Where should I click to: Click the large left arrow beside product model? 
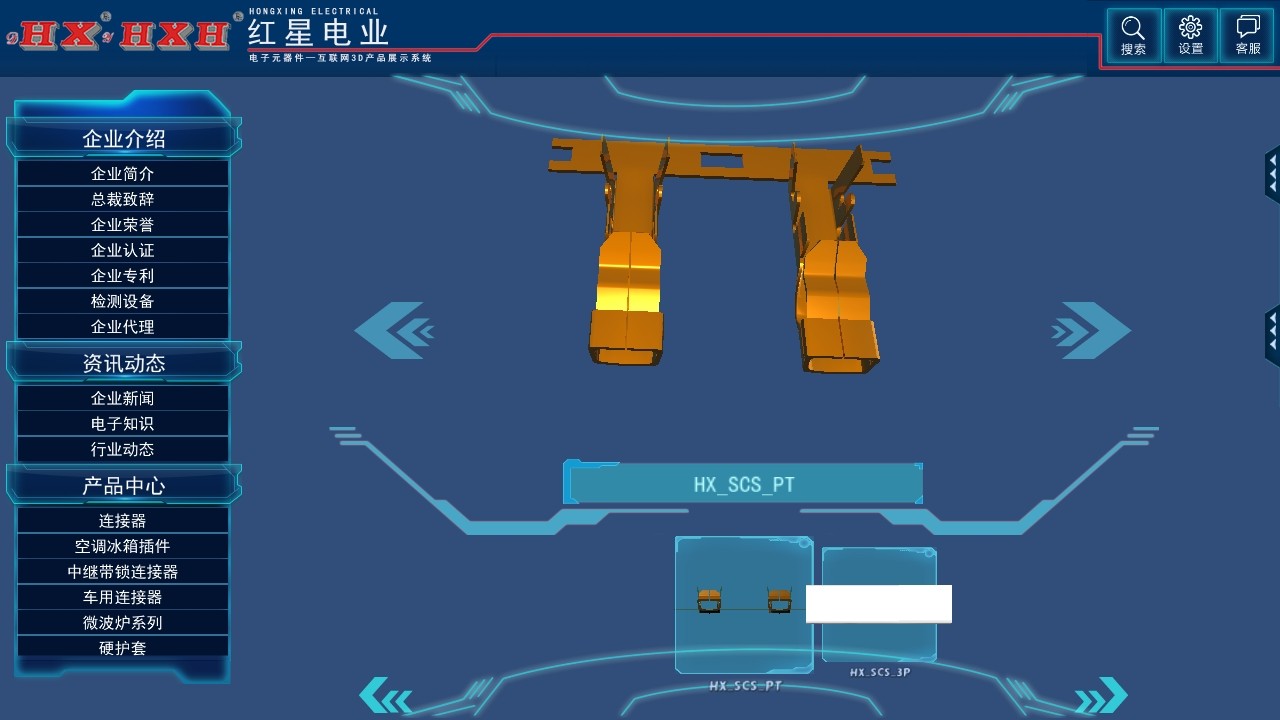coord(394,330)
